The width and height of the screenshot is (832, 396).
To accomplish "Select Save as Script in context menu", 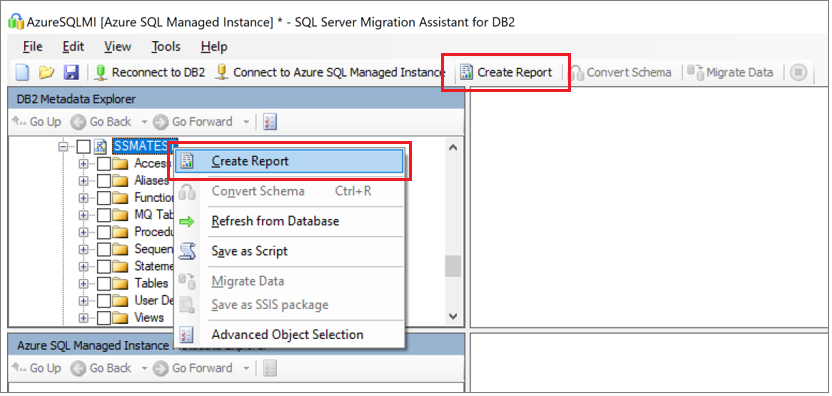I will click(x=289, y=251).
